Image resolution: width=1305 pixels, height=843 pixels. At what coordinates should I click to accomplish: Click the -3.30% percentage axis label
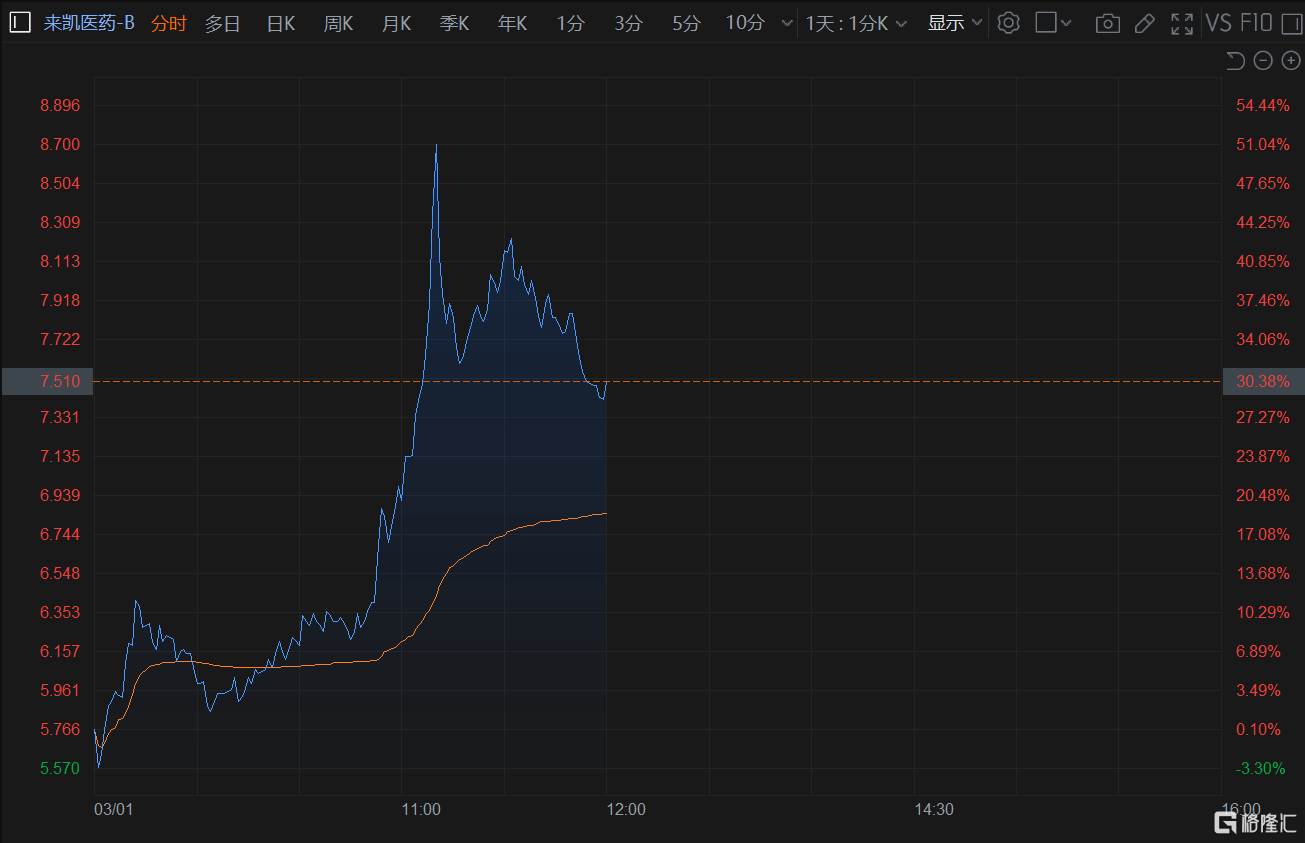coord(1263,768)
